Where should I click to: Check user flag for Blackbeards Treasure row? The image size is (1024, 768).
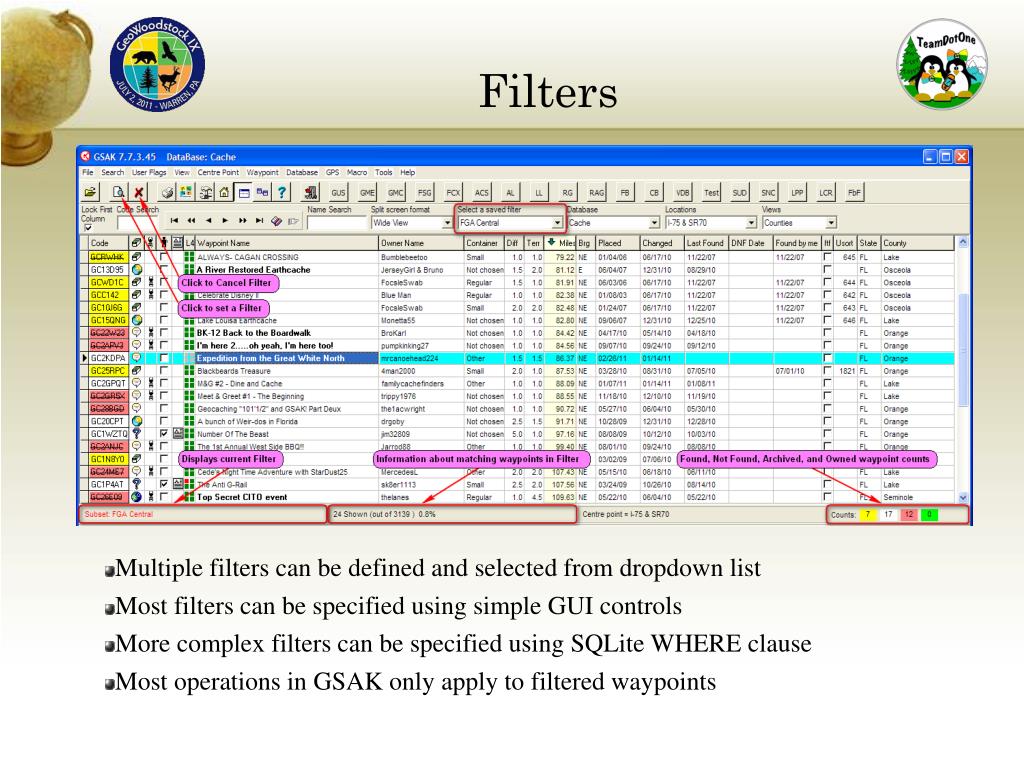pos(163,371)
